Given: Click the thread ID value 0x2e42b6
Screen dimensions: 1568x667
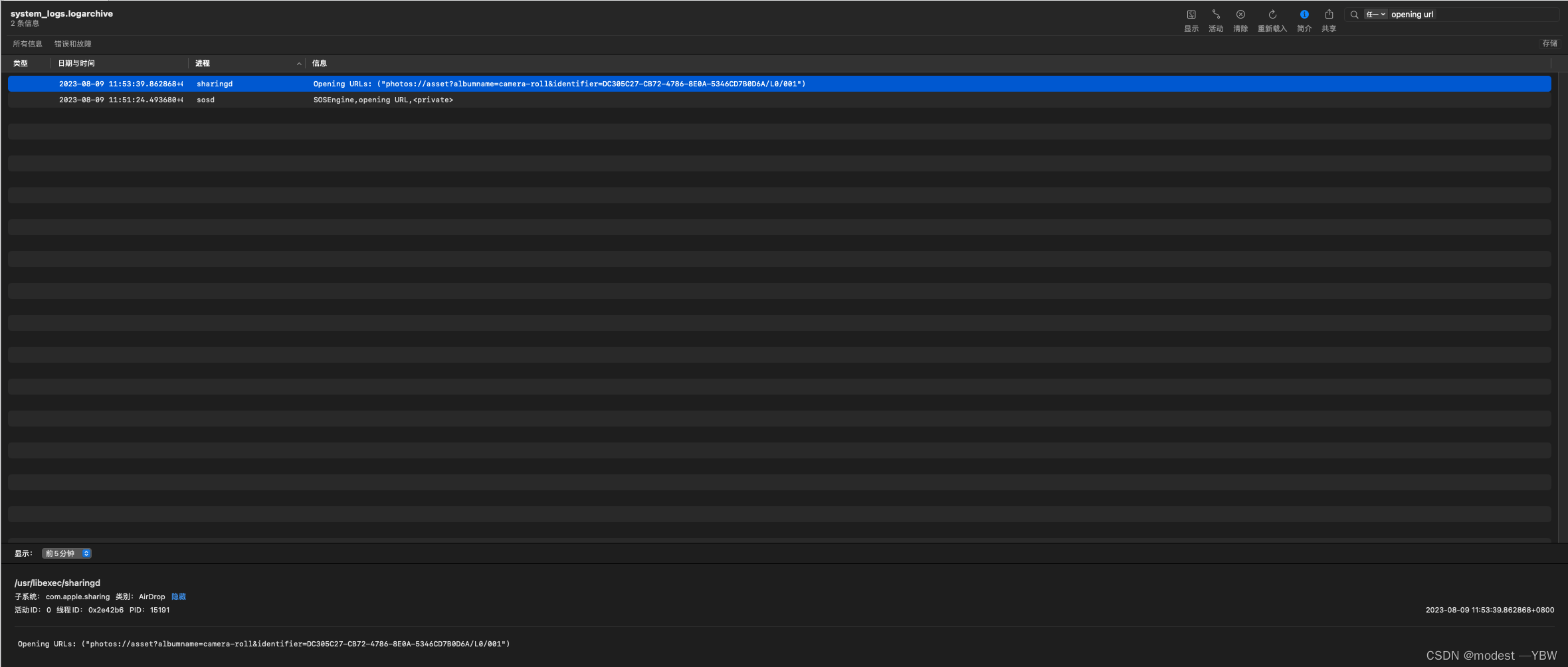Looking at the screenshot, I should point(106,610).
